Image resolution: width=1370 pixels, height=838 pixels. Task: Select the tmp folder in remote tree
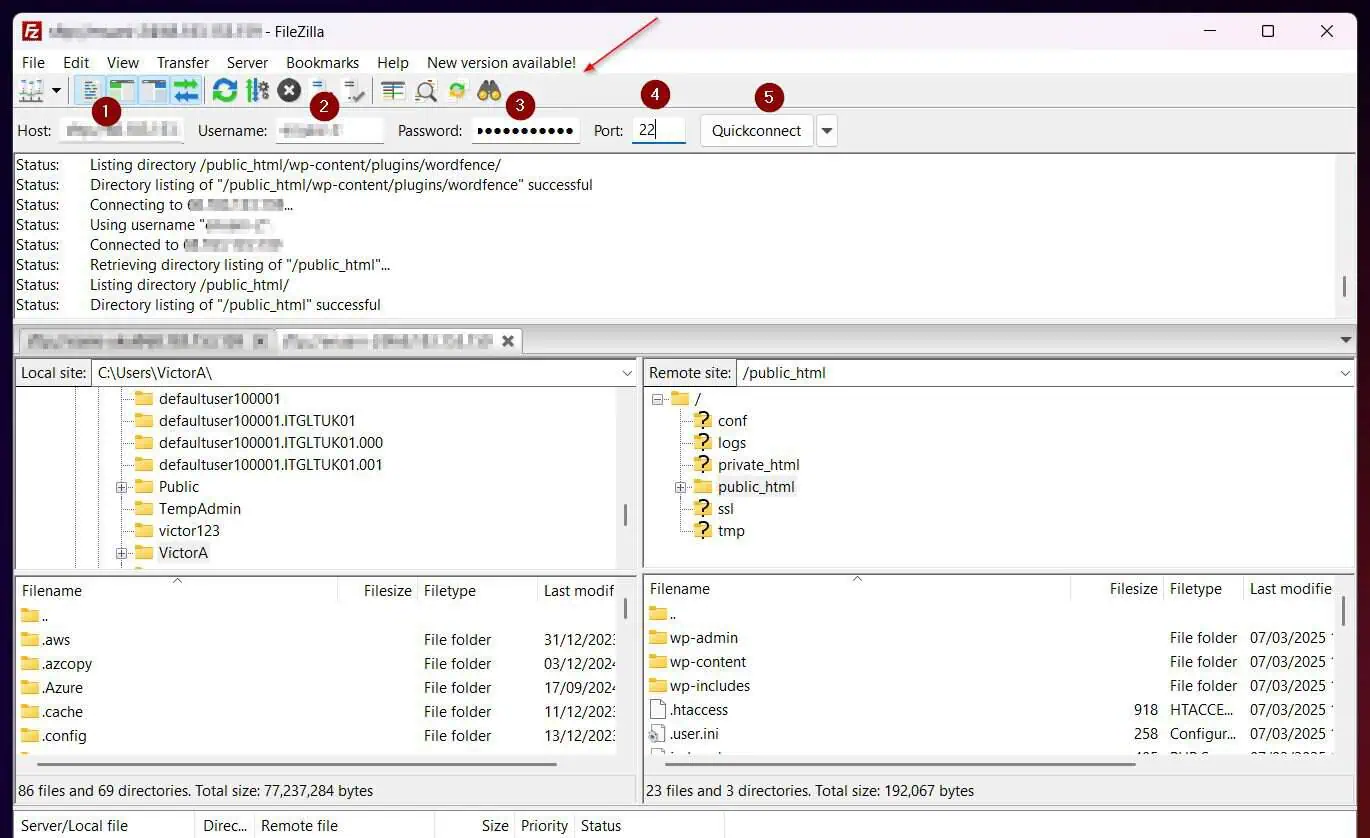[731, 531]
